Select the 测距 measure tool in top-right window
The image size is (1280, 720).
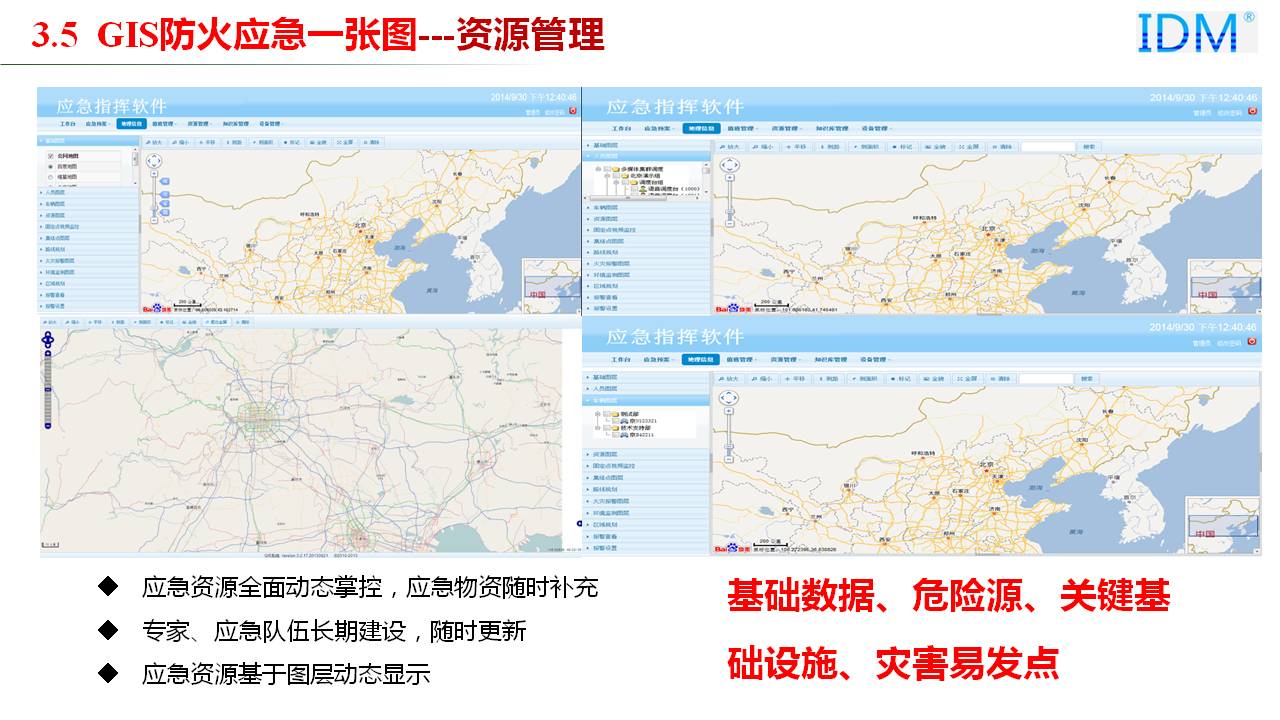(x=831, y=147)
